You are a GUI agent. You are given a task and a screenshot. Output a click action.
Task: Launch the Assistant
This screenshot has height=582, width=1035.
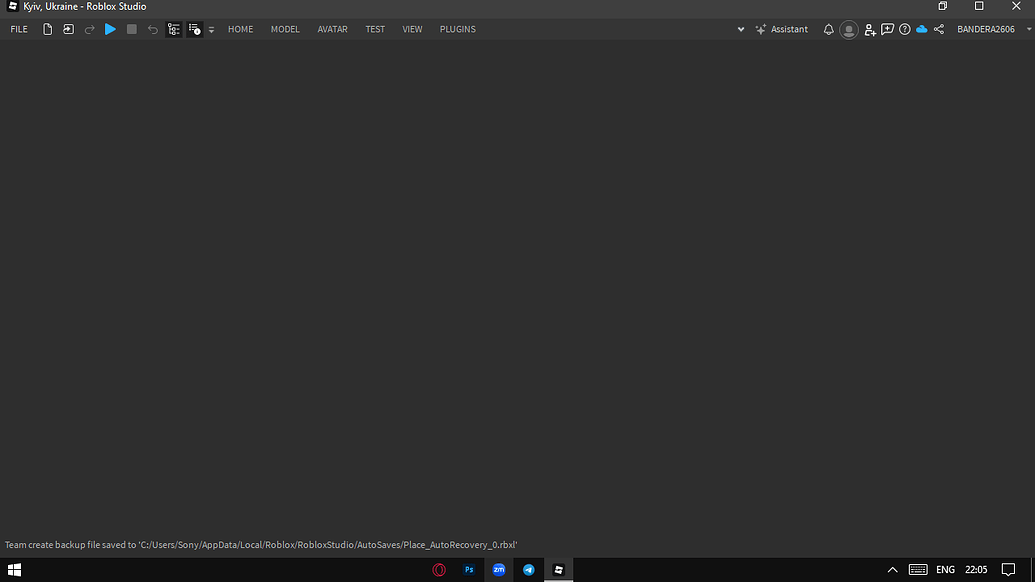(x=781, y=29)
